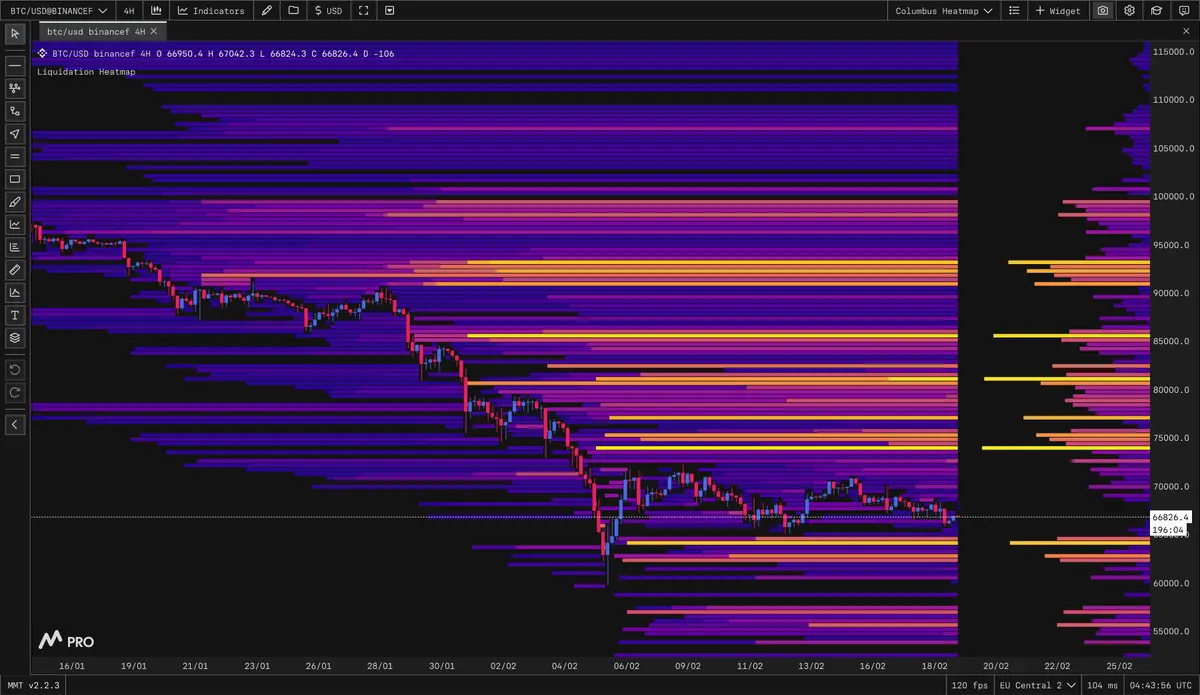Screen dimensions: 1200x695
Task: Close the chart widget panel
Action: 1187,32
